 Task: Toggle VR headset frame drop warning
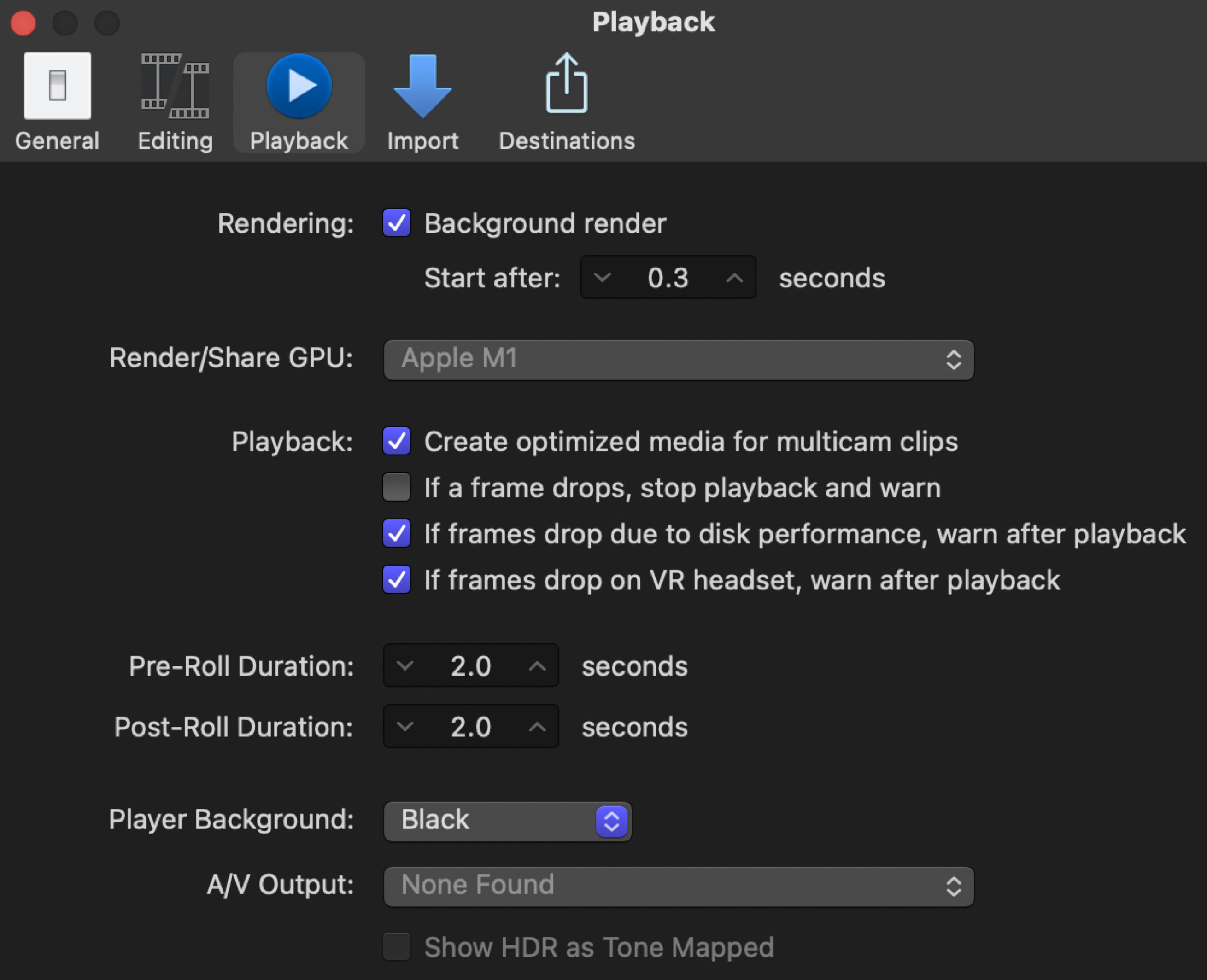[x=397, y=580]
